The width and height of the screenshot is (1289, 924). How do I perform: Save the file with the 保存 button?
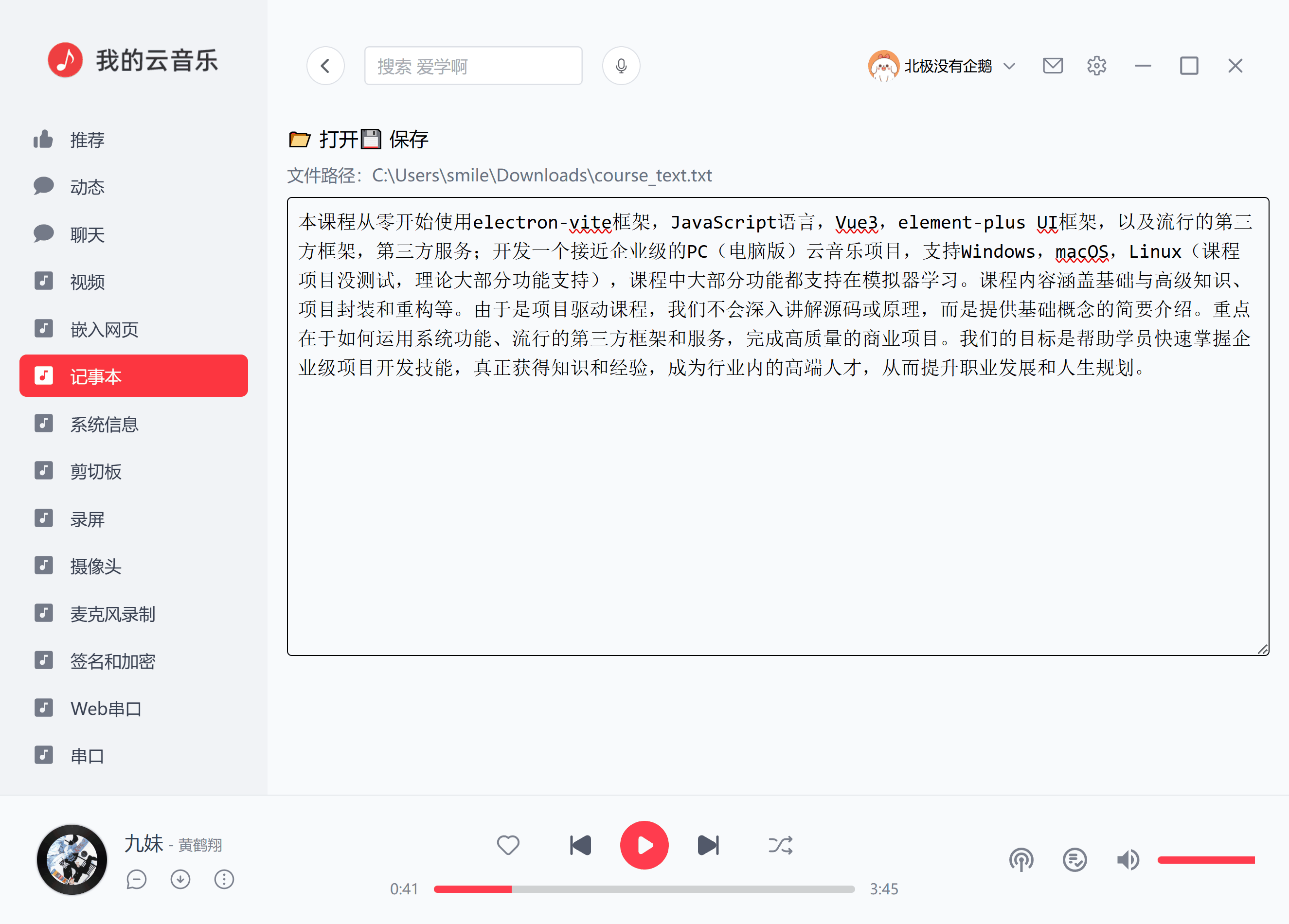point(395,139)
